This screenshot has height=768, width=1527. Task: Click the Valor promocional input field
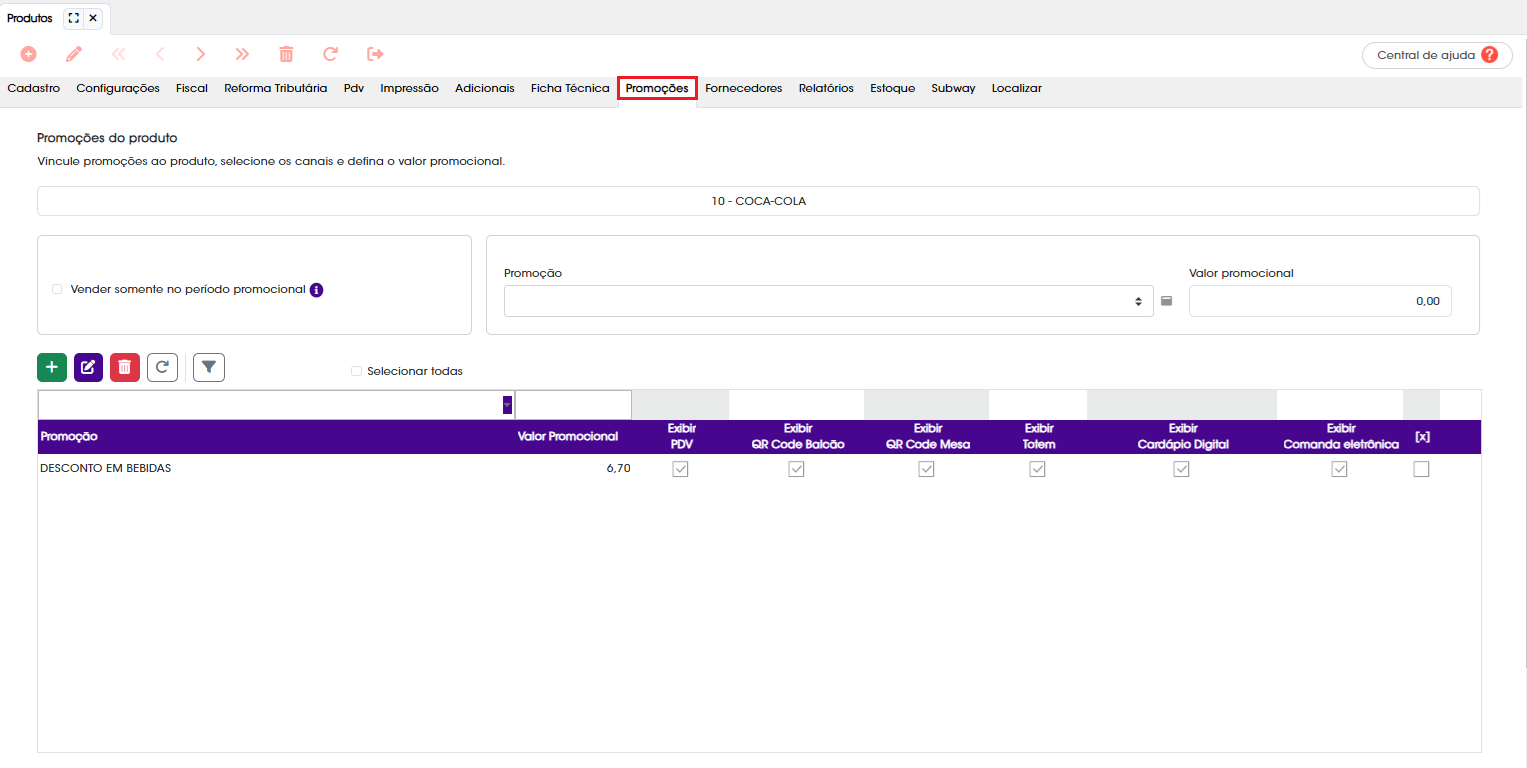[x=1320, y=301]
